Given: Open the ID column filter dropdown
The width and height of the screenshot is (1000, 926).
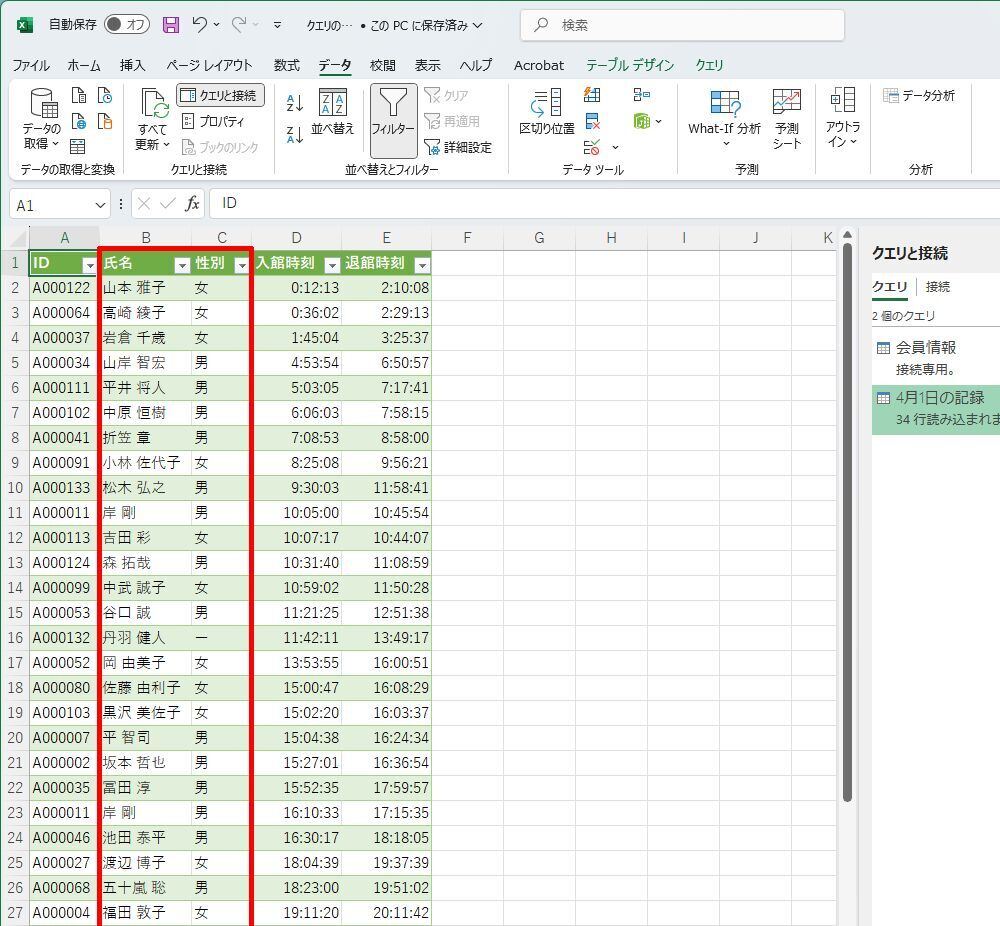Looking at the screenshot, I should (x=89, y=265).
